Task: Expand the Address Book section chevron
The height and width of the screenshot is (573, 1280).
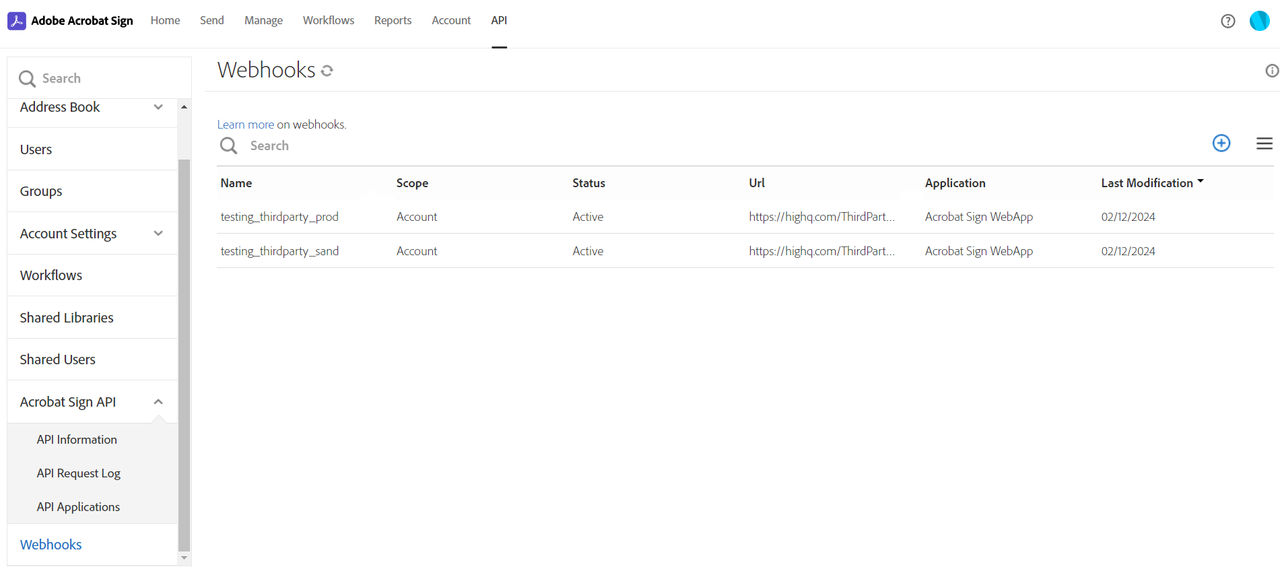Action: click(x=158, y=107)
